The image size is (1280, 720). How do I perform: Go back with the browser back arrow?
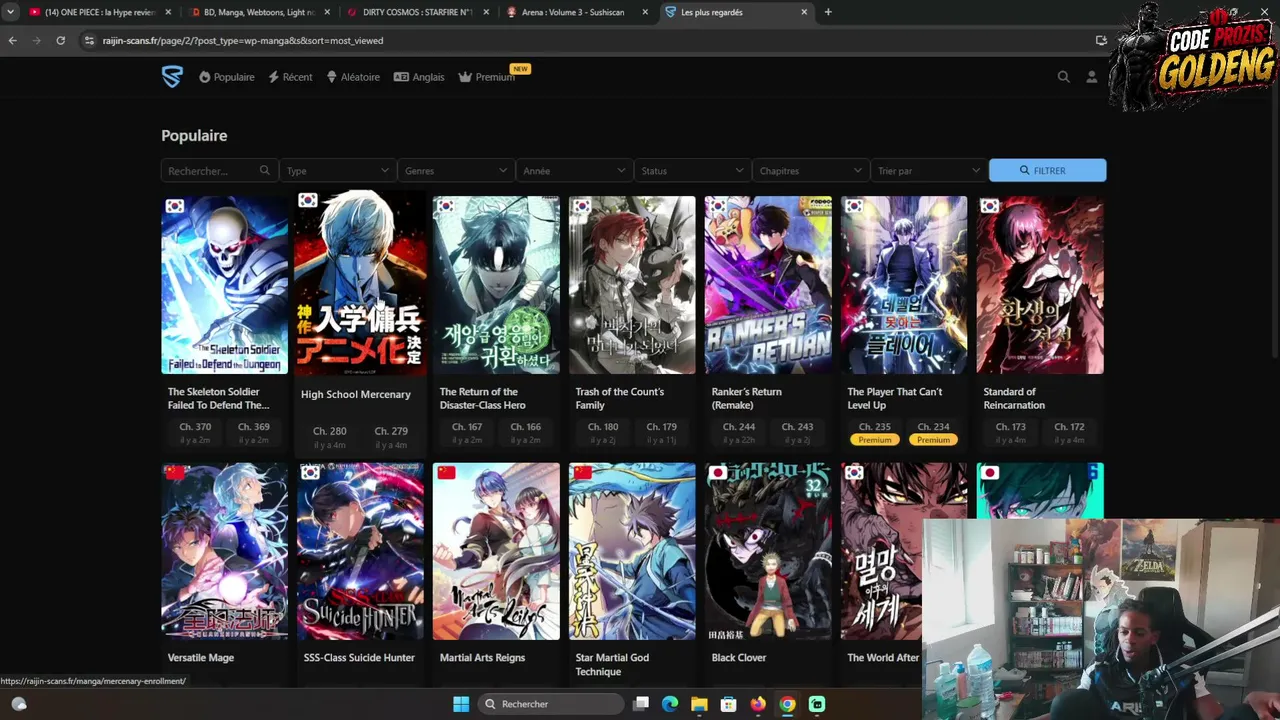click(x=12, y=41)
